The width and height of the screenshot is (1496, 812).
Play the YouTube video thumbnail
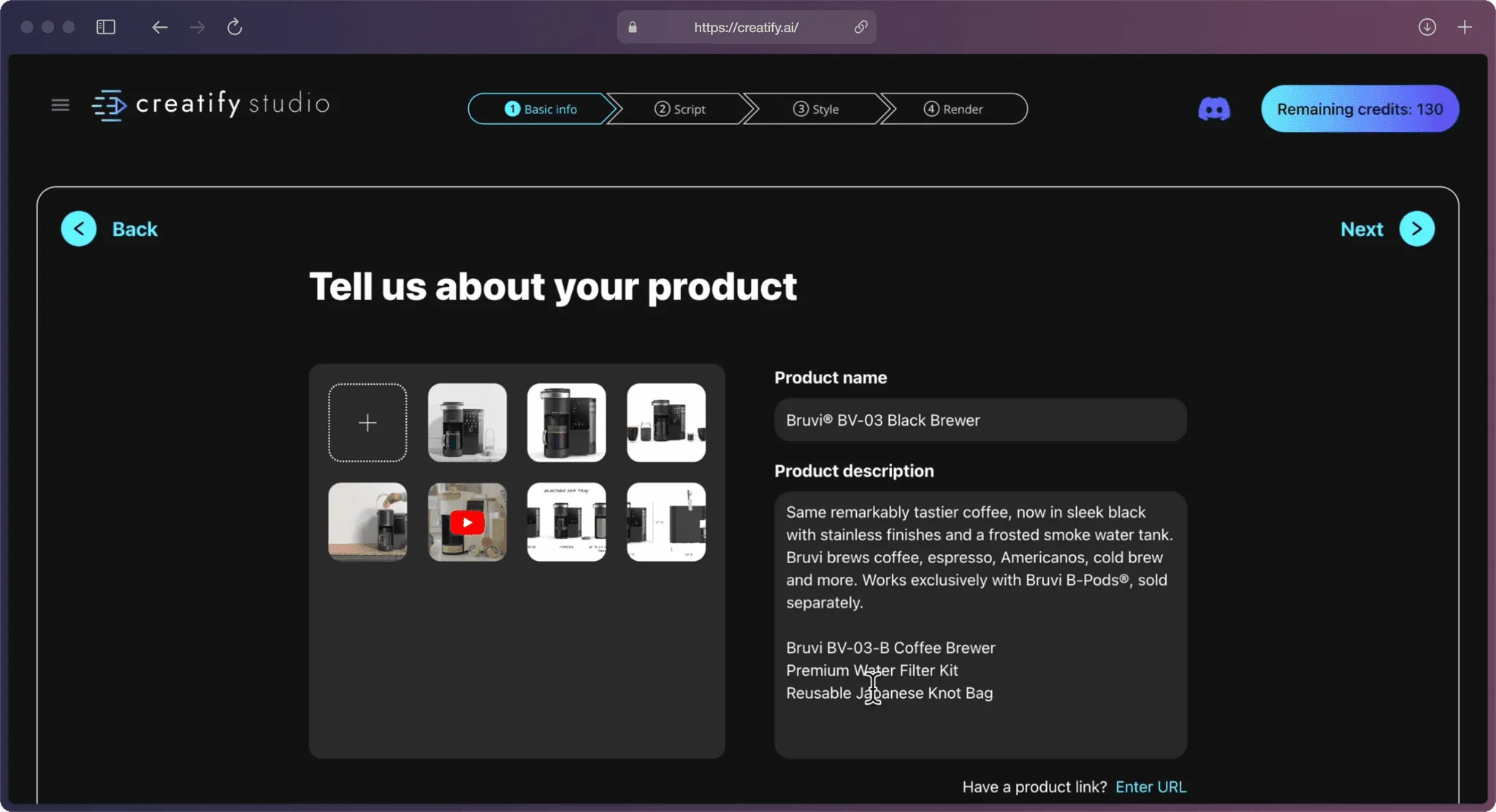pyautogui.click(x=467, y=522)
